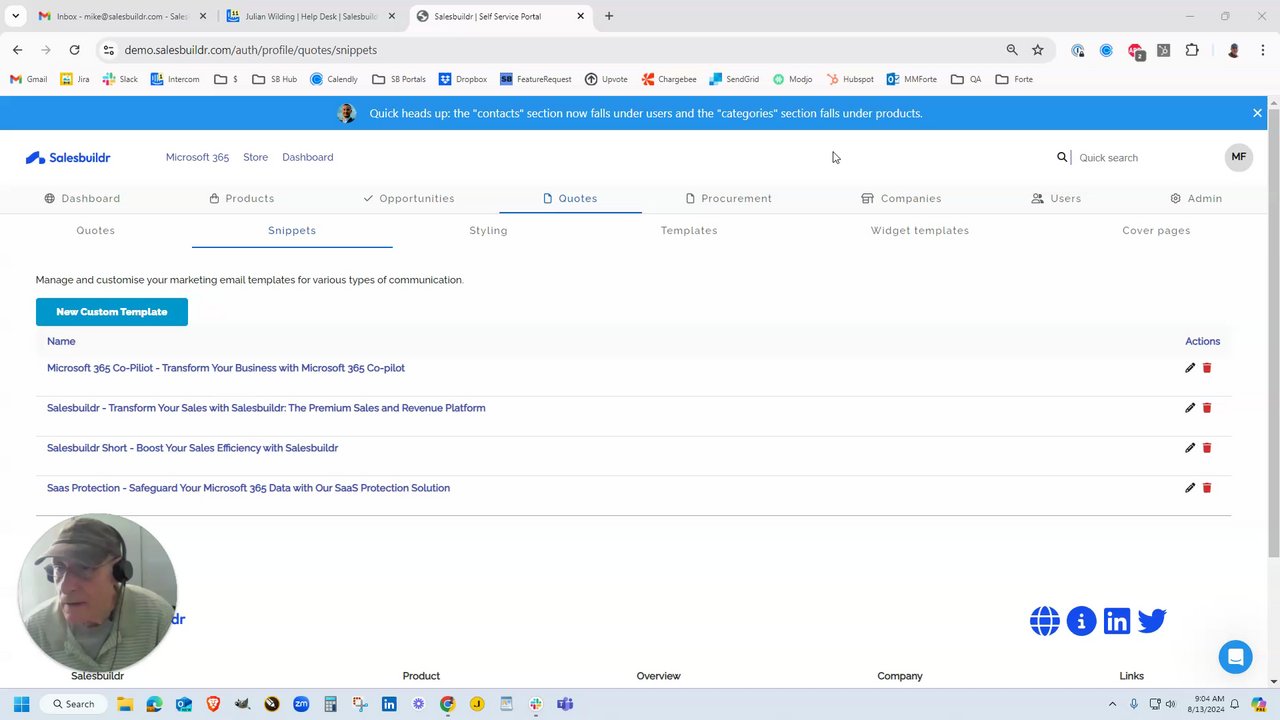Open the Hubspot bookmark
The height and width of the screenshot is (720, 1280).
(850, 79)
